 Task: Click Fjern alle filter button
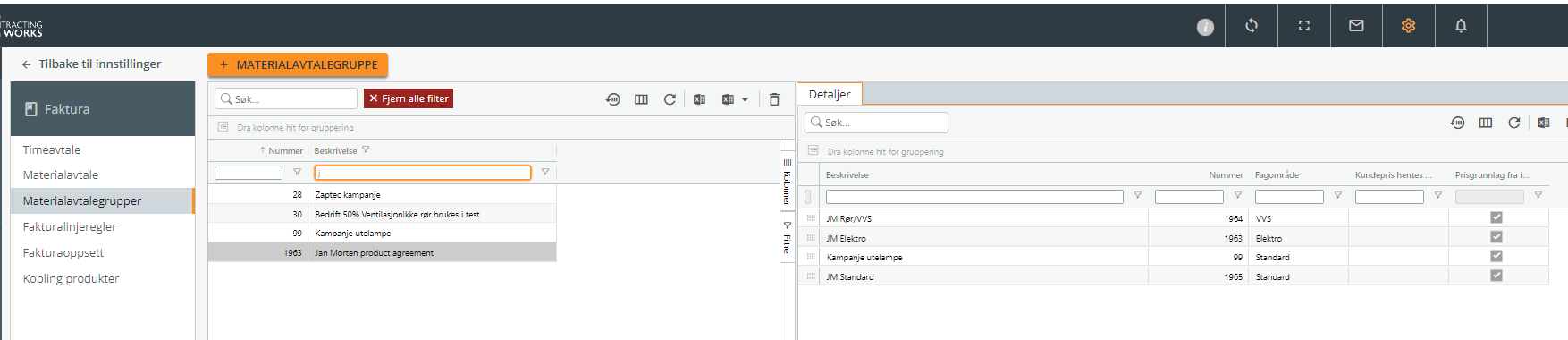pos(409,98)
